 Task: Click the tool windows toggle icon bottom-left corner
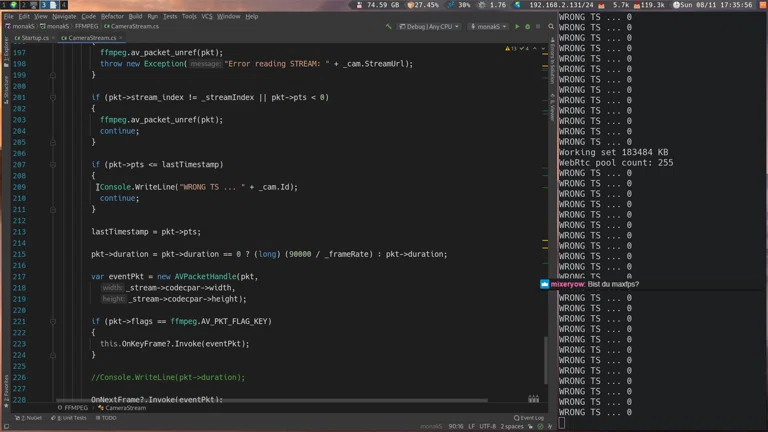[x=6, y=426]
